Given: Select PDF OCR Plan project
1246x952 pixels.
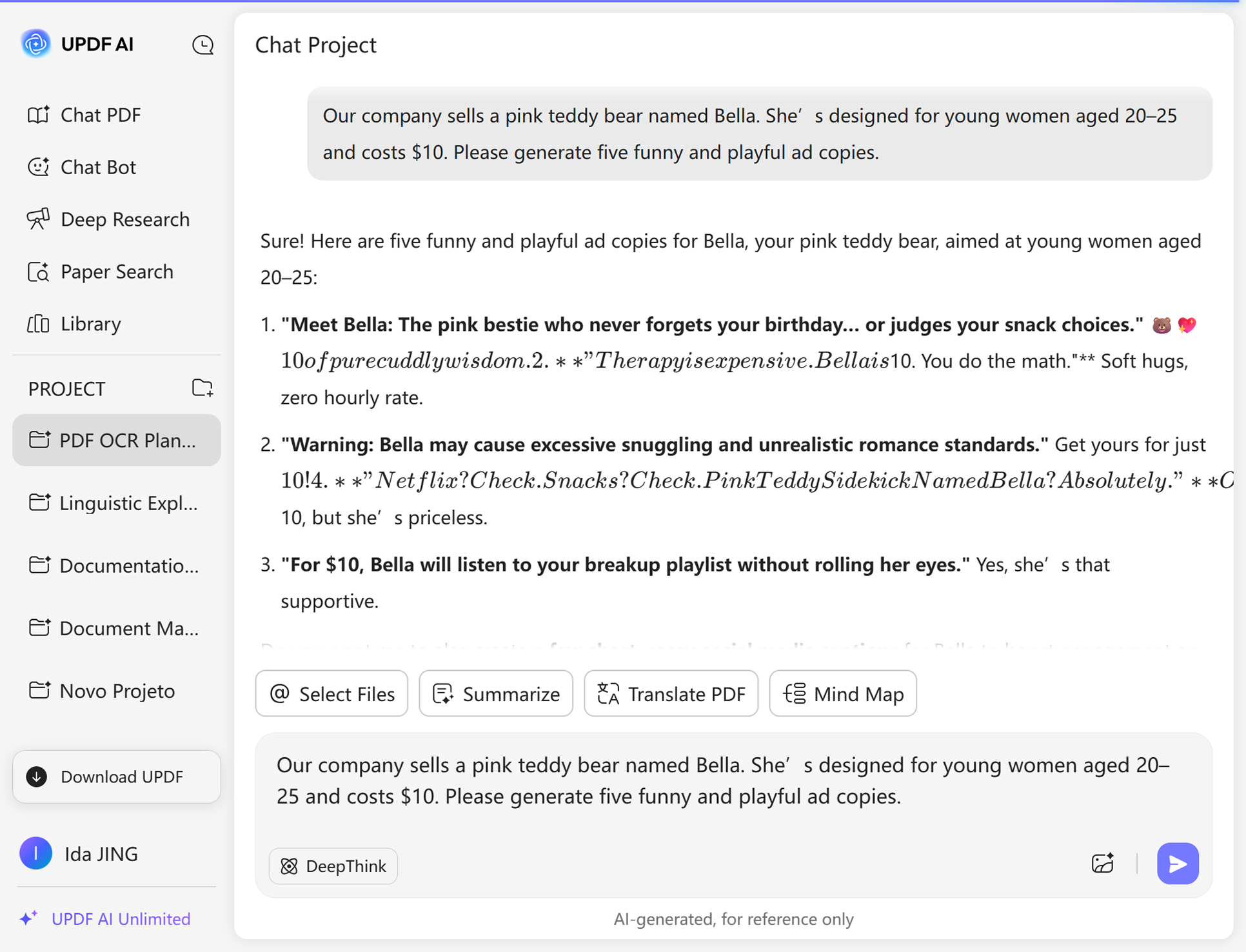Looking at the screenshot, I should tap(117, 441).
